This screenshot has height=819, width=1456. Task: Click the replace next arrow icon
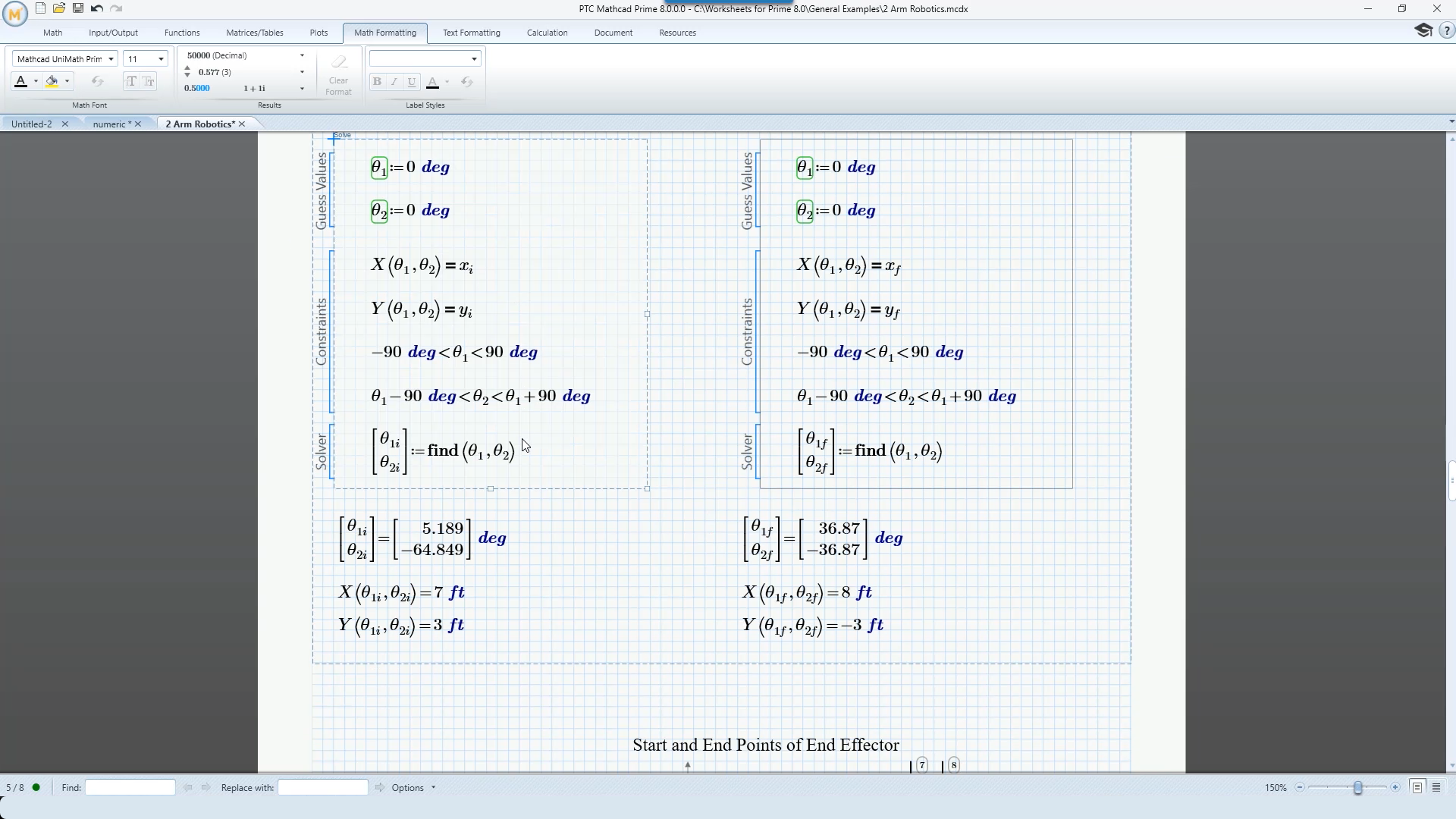pyautogui.click(x=380, y=787)
